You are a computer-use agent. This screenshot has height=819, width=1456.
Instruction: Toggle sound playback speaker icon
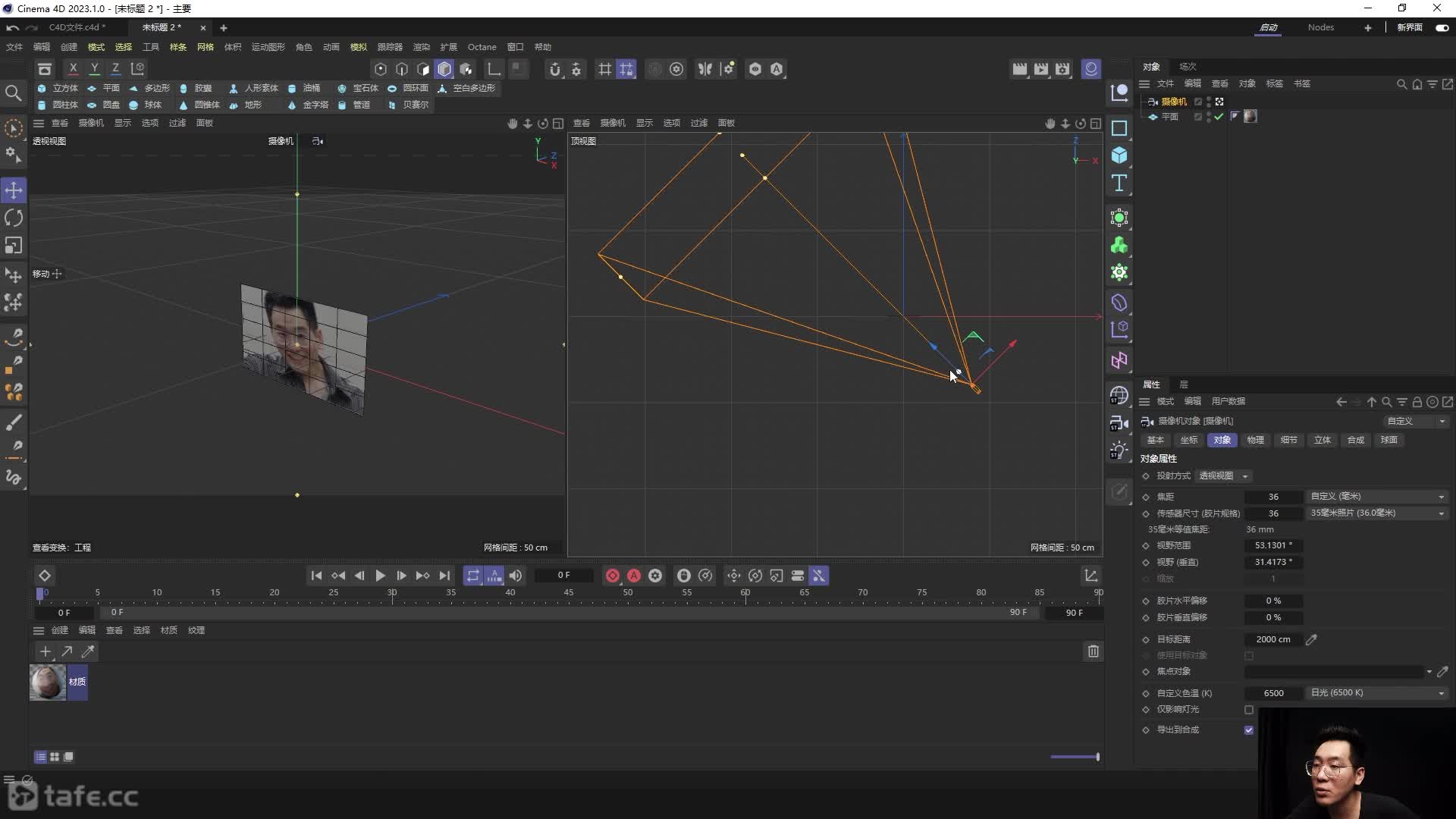click(x=516, y=576)
